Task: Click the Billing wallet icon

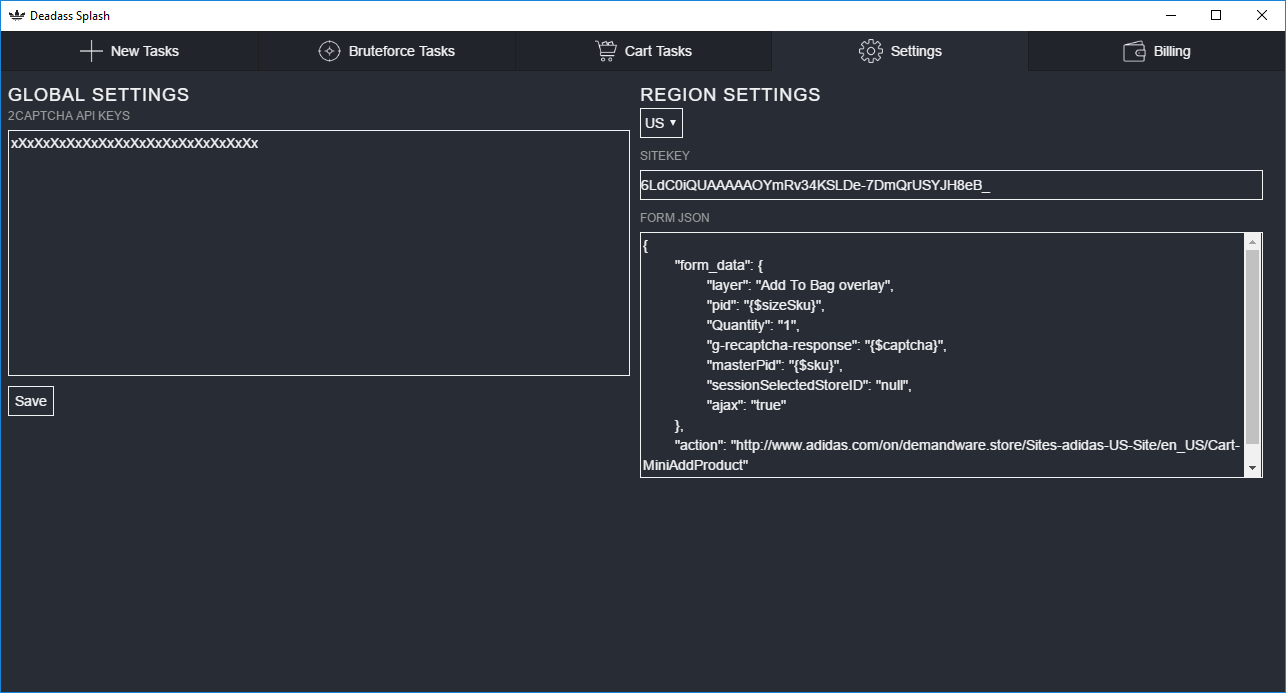Action: pos(1134,51)
